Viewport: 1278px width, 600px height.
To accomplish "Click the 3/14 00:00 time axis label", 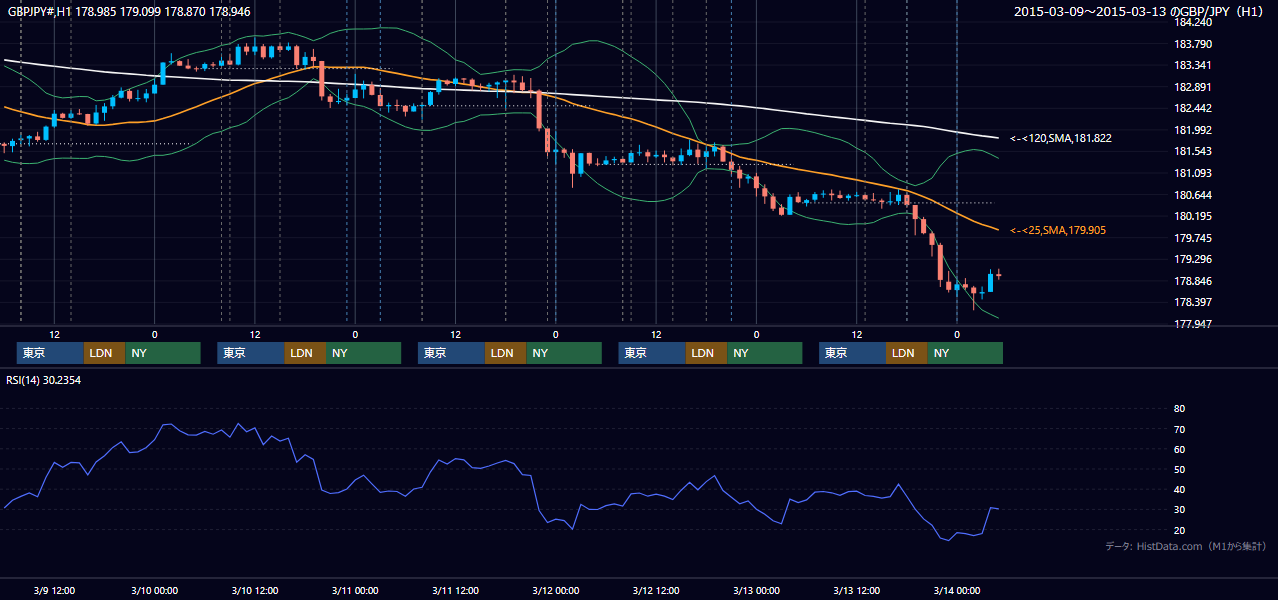I will coord(957,590).
